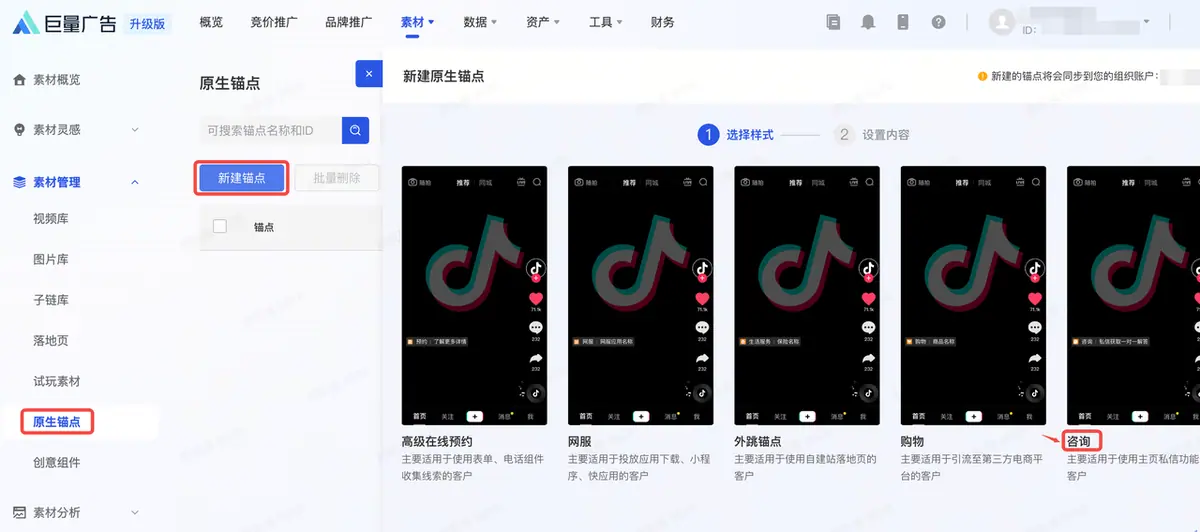Click the step 2 设置内容 circle

click(x=844, y=134)
